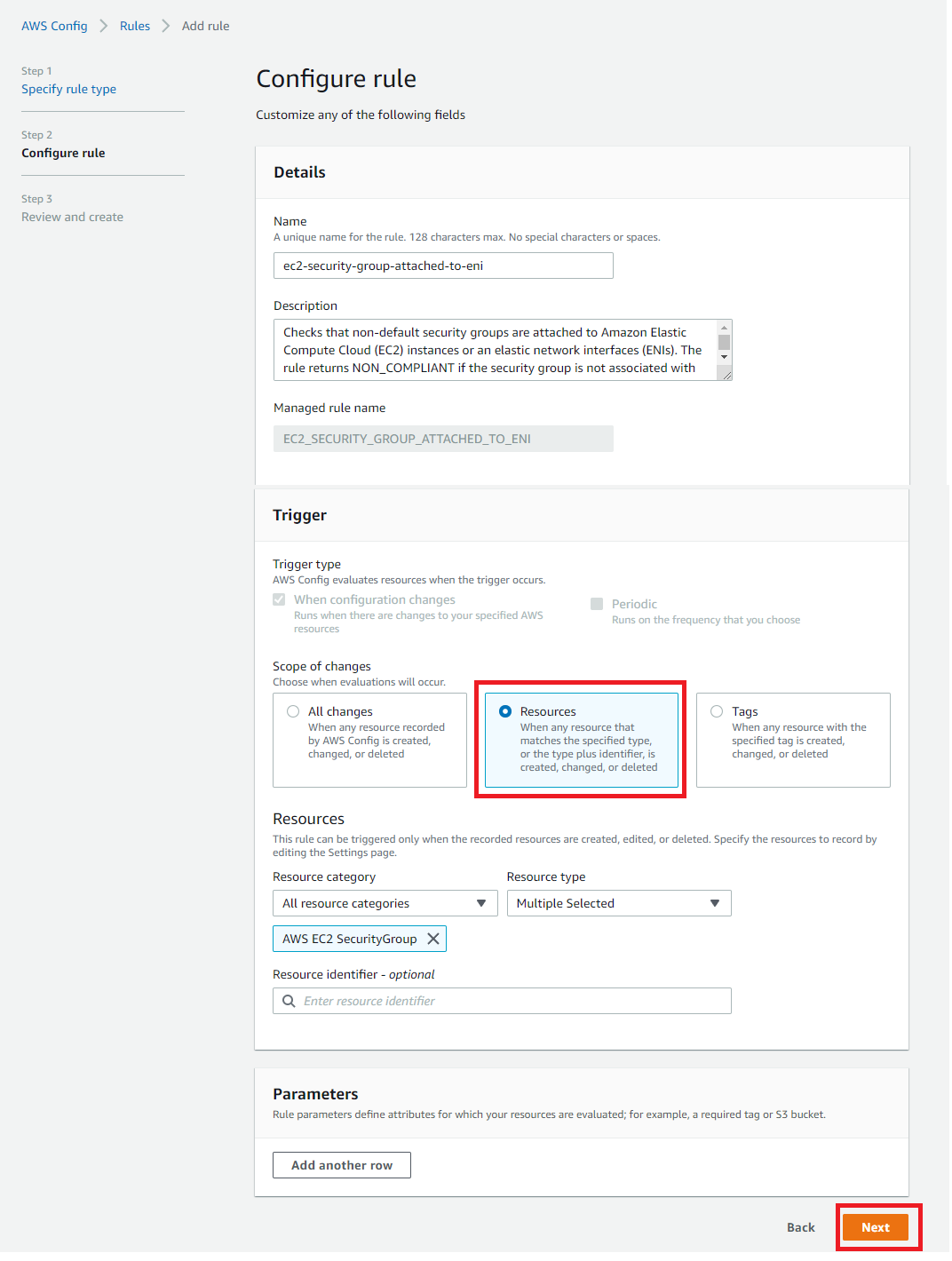Open the Rules breadcrumb link
Image resolution: width=952 pixels, height=1261 pixels.
[135, 26]
